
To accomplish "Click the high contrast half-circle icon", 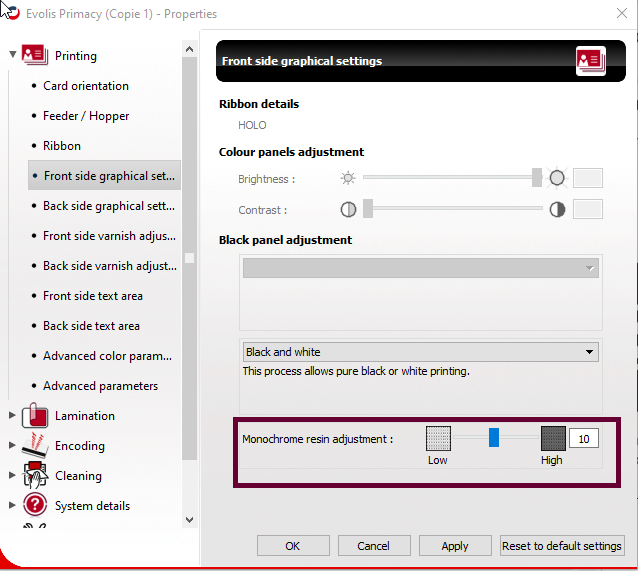I will 557,210.
